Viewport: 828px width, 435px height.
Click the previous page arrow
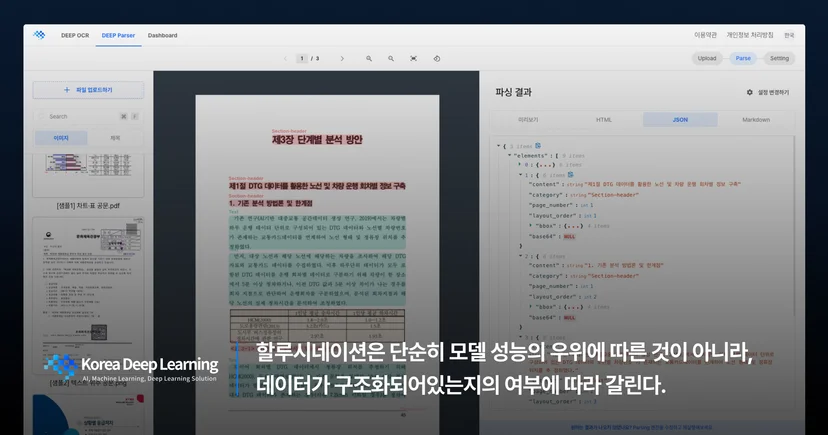(285, 59)
